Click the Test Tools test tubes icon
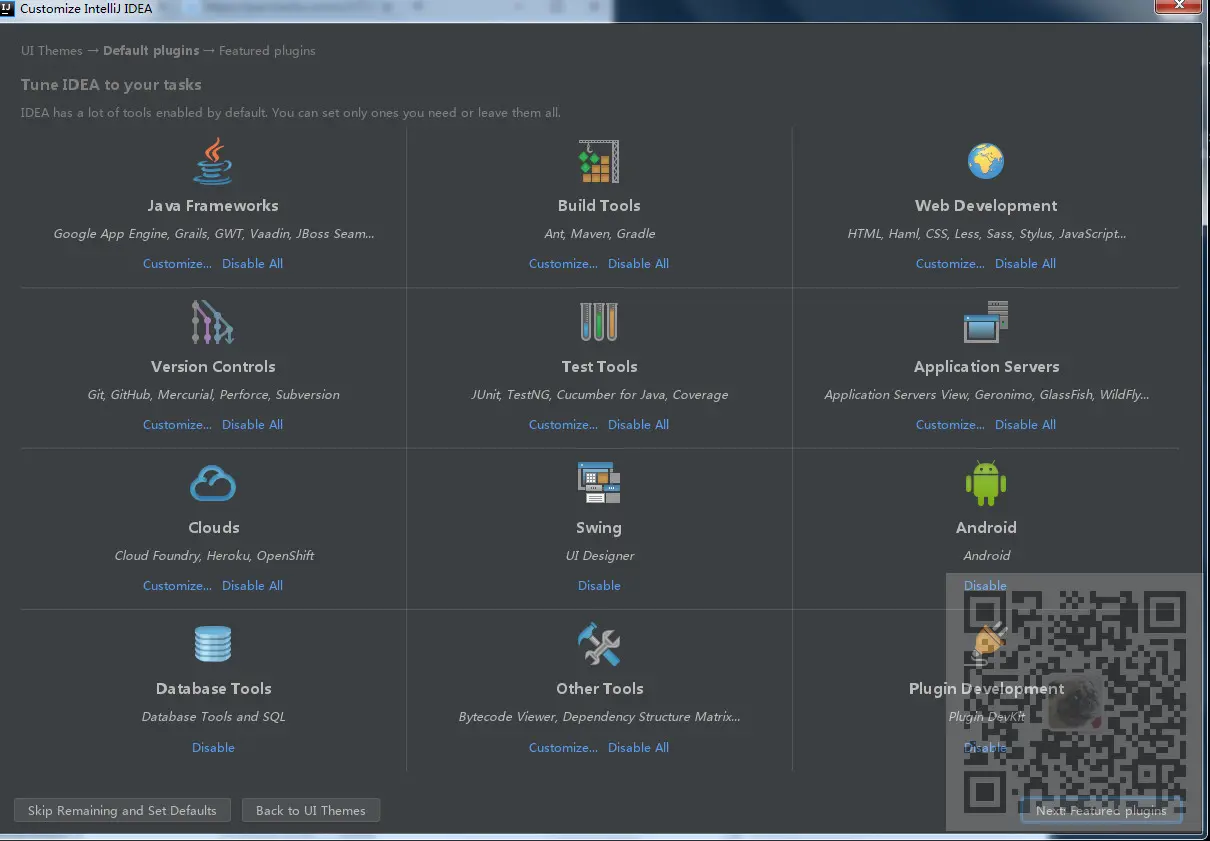This screenshot has width=1210, height=841. [x=599, y=322]
